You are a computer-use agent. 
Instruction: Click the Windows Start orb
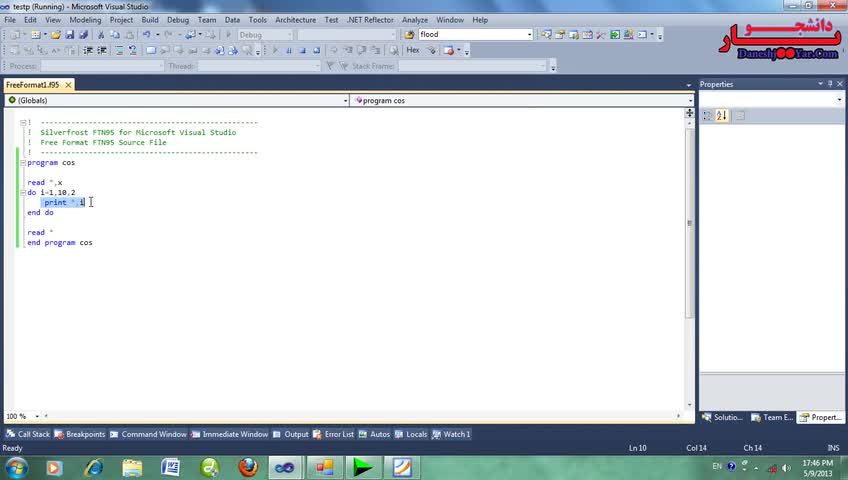click(16, 467)
